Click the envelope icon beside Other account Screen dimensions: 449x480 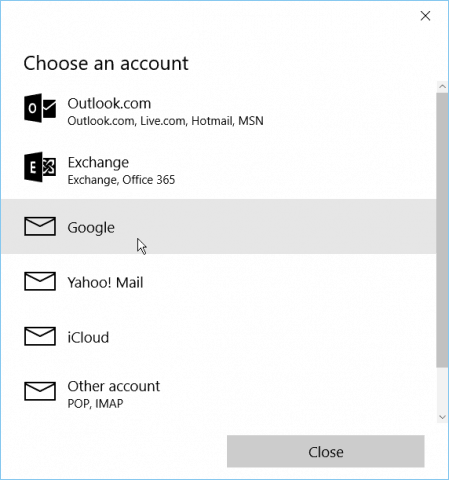pyautogui.click(x=40, y=391)
